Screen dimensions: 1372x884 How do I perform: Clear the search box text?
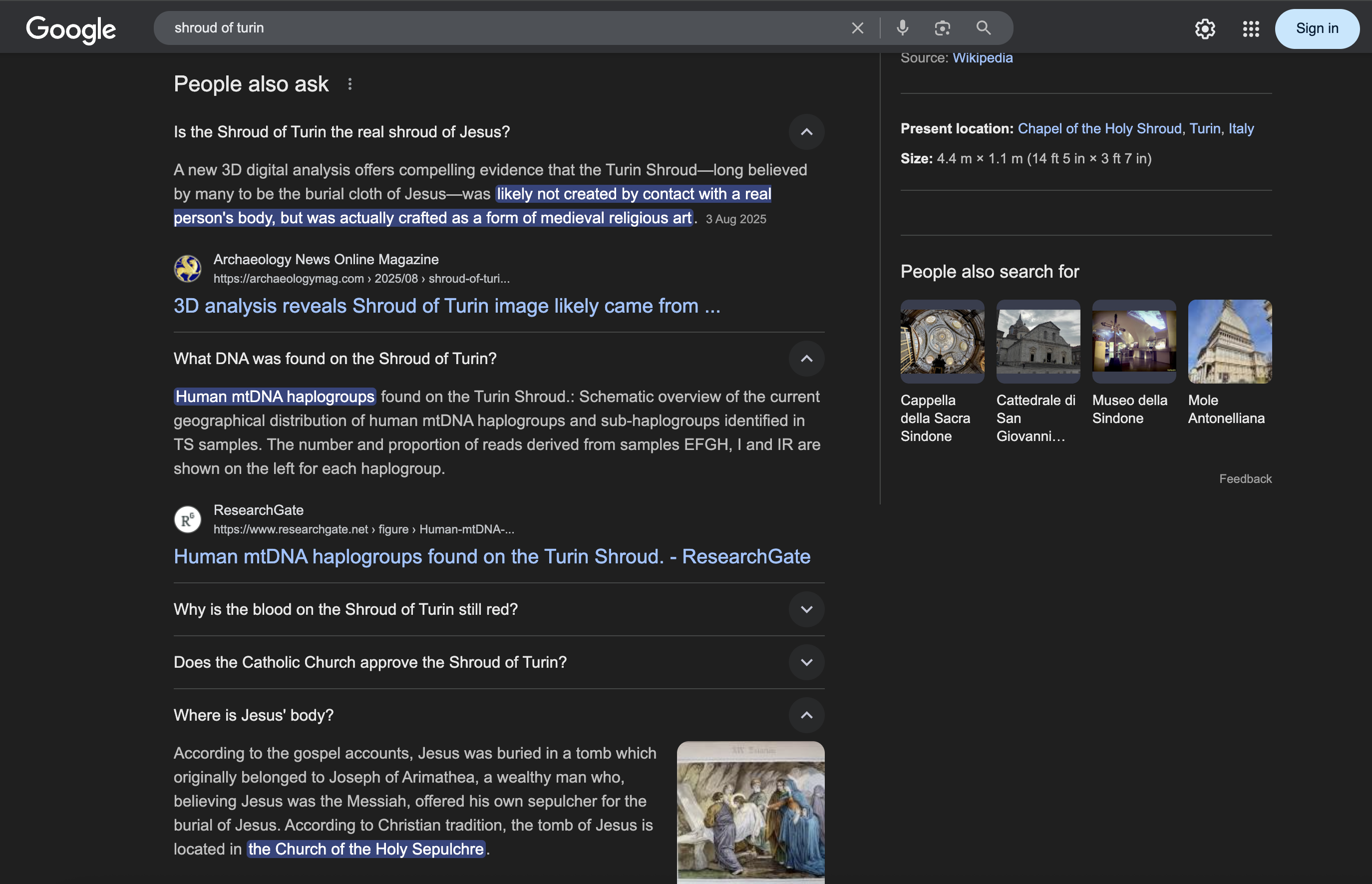click(x=857, y=28)
